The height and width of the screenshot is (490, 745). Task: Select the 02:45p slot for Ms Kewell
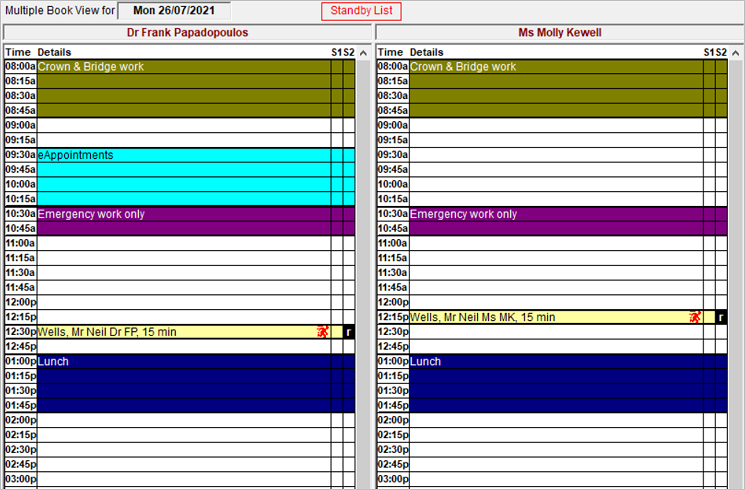(556, 464)
